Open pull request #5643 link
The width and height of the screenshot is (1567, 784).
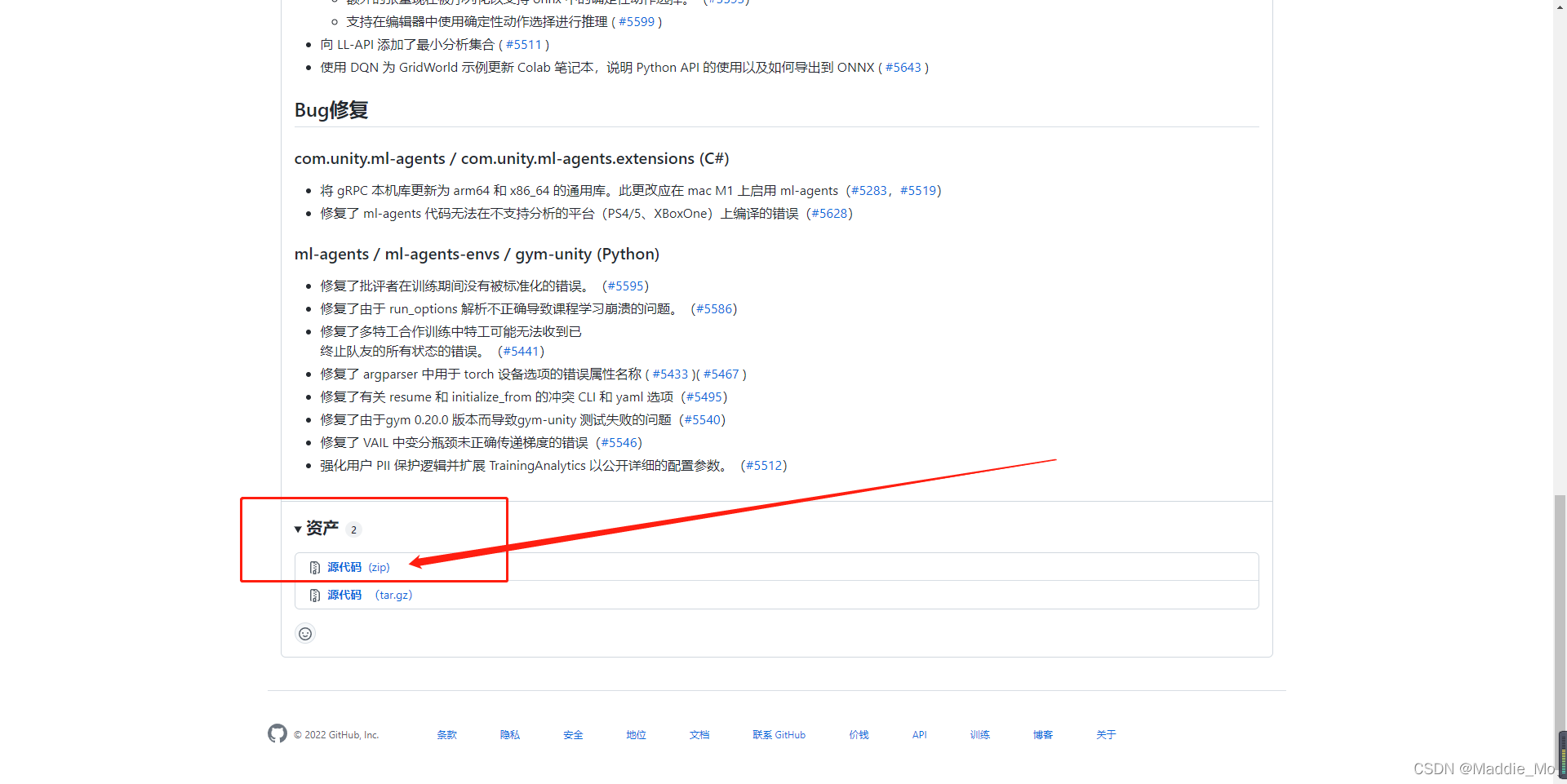(903, 68)
